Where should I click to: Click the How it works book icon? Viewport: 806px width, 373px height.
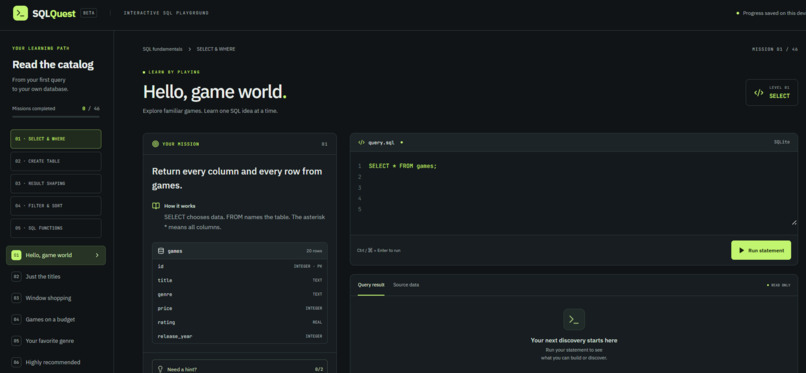[156, 206]
